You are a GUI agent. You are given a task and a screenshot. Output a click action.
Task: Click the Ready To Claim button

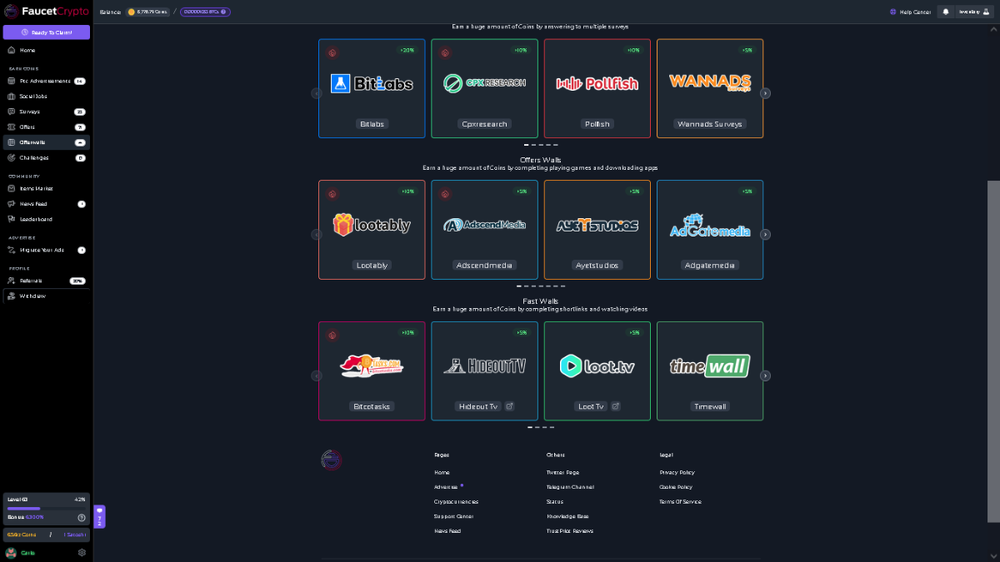[46, 32]
